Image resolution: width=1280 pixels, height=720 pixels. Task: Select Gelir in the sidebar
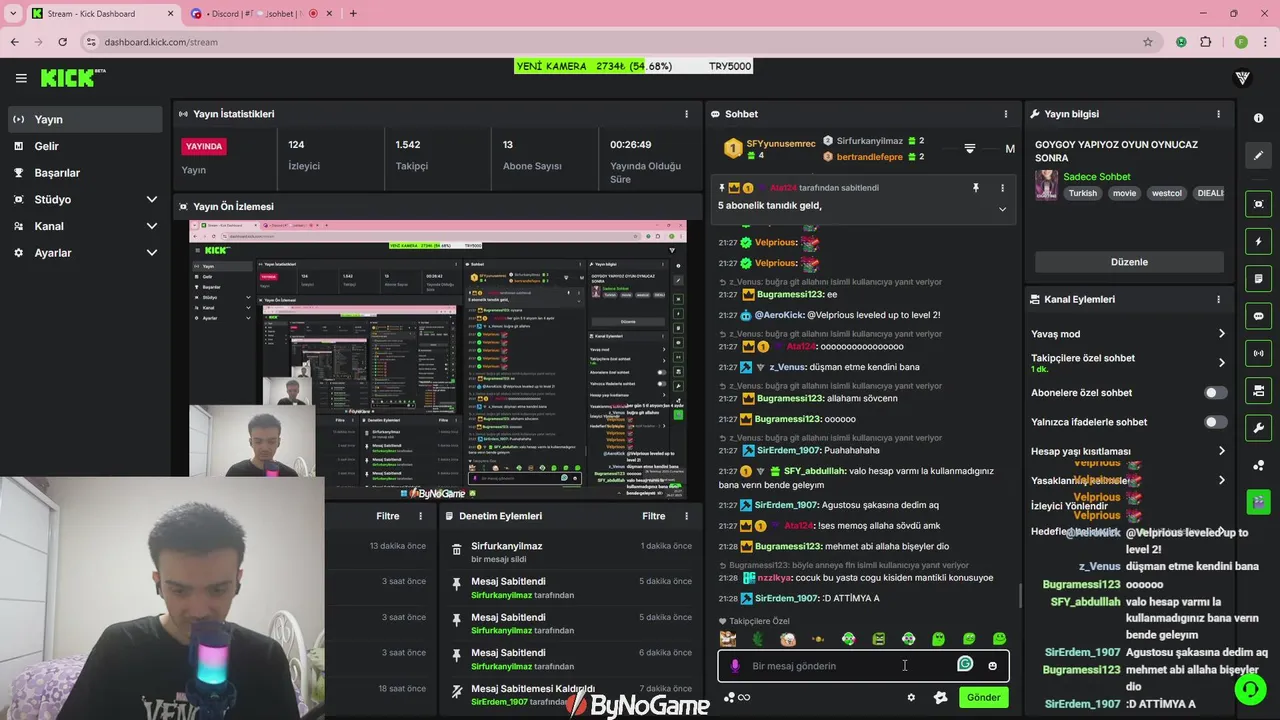(85, 146)
